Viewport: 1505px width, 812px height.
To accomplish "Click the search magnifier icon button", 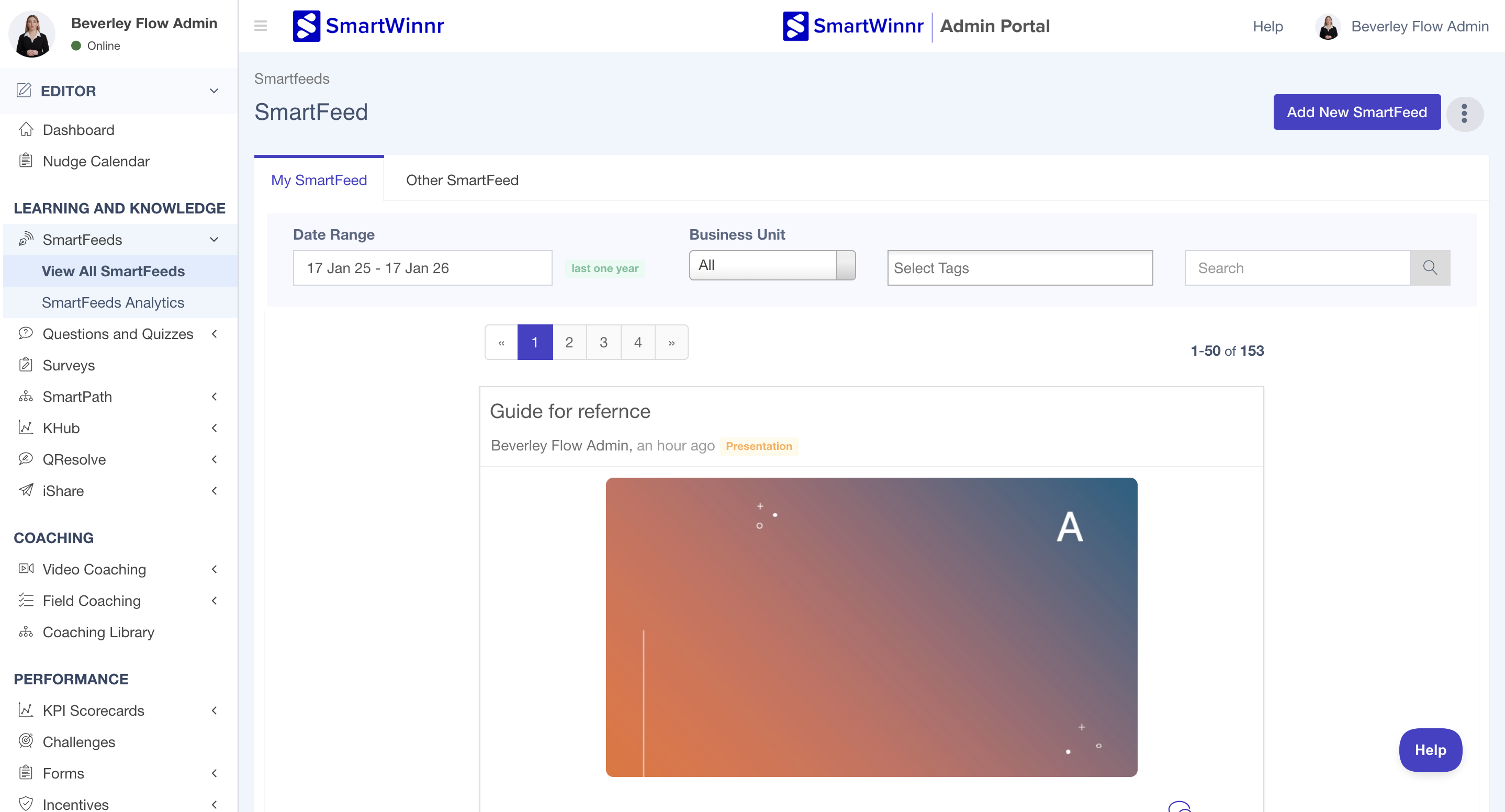I will (1429, 267).
